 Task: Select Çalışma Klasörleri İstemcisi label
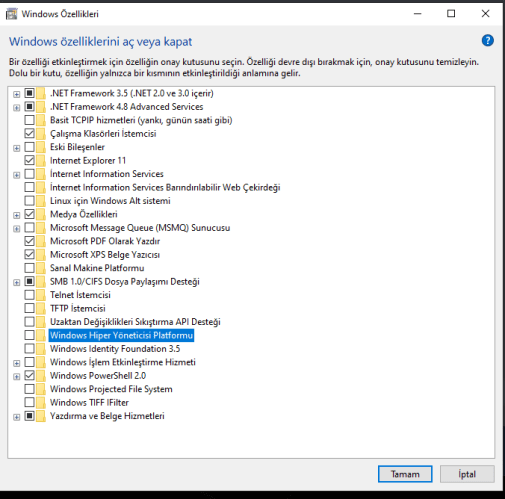click(103, 134)
